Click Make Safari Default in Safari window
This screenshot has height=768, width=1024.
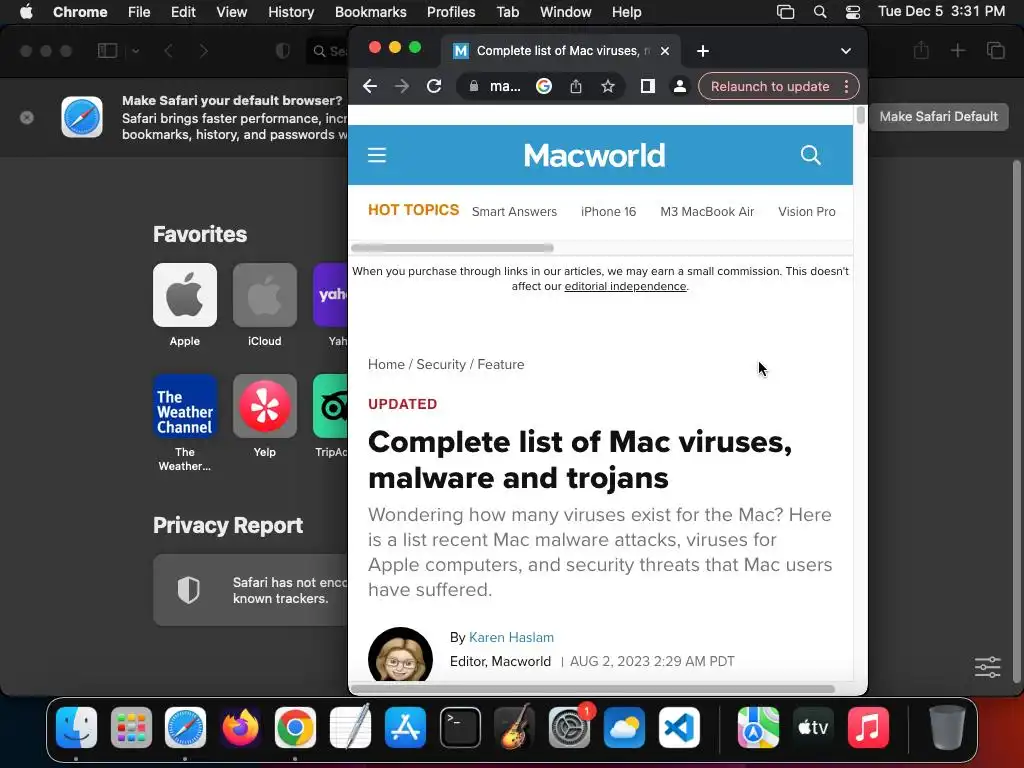click(938, 116)
